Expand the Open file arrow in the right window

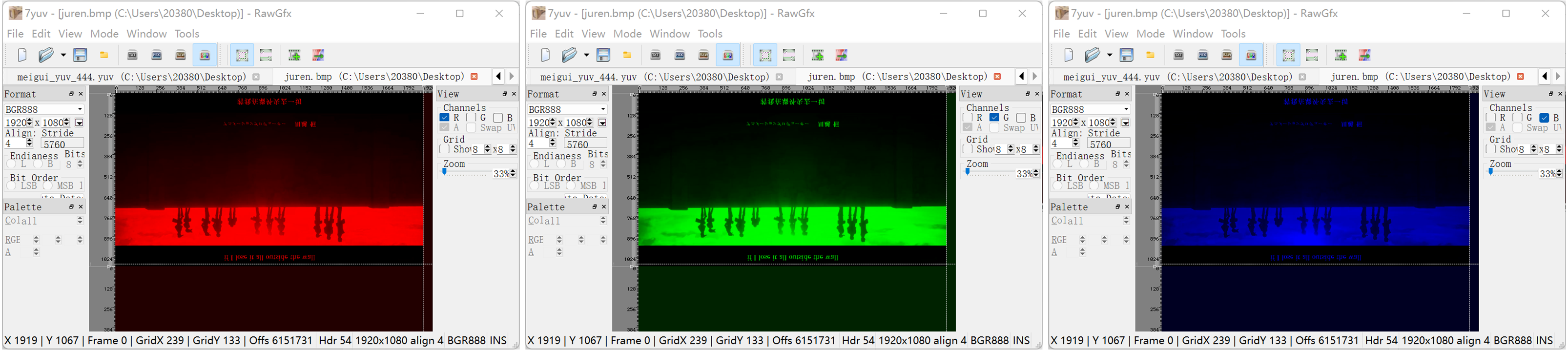click(x=1110, y=55)
